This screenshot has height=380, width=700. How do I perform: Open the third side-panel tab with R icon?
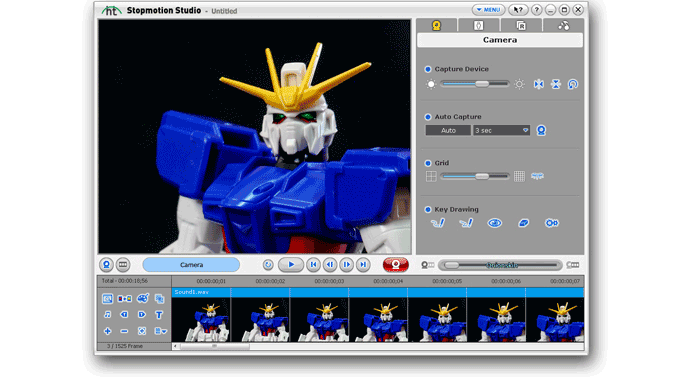(x=521, y=25)
